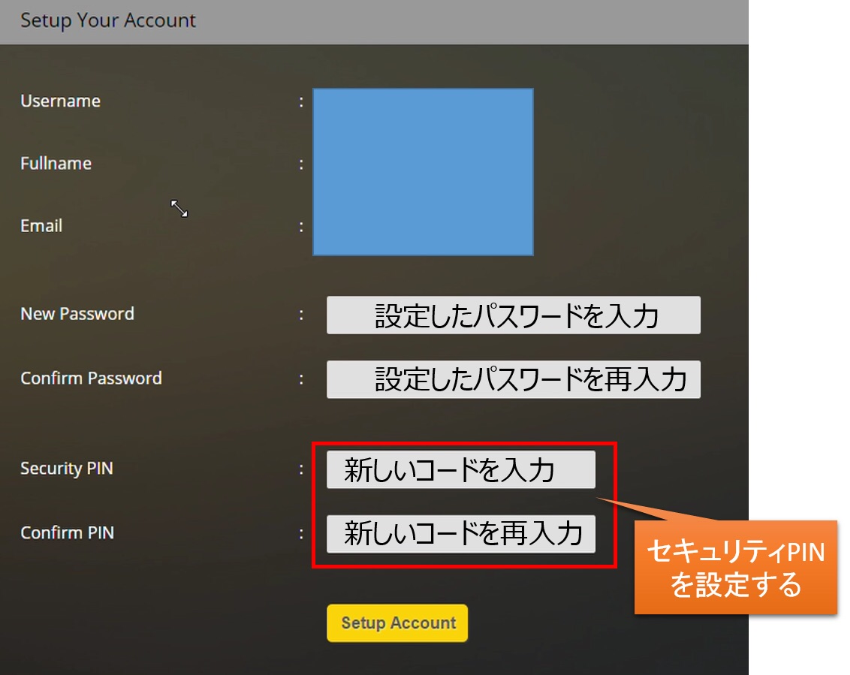Click the Confirm PIN input field

coord(461,534)
